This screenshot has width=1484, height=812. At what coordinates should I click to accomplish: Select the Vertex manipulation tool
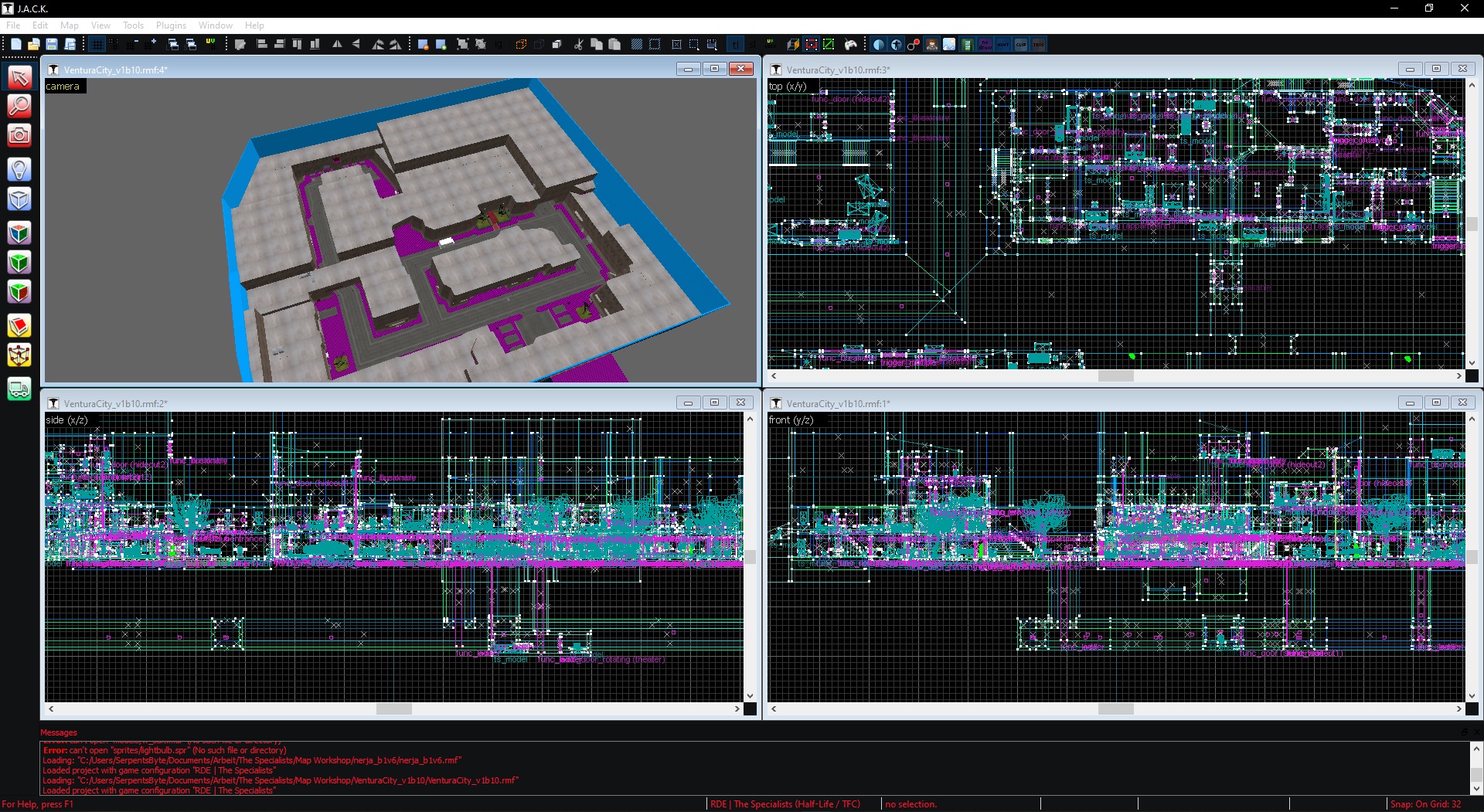pyautogui.click(x=19, y=355)
